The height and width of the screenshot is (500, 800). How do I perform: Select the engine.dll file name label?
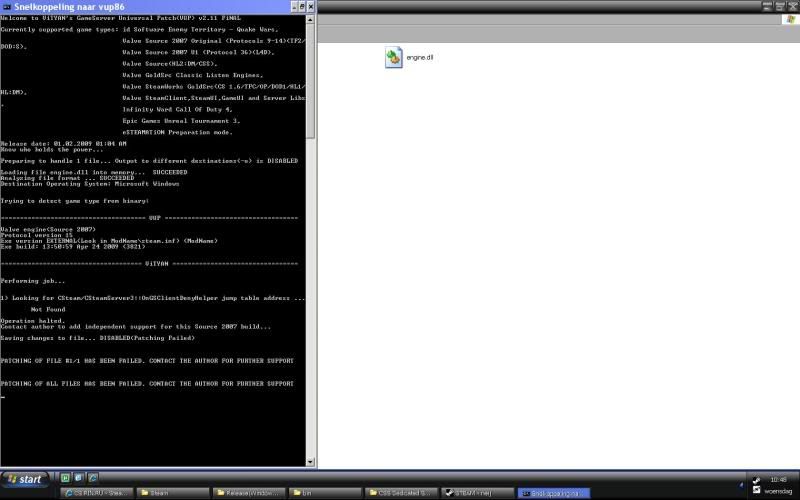coord(420,58)
